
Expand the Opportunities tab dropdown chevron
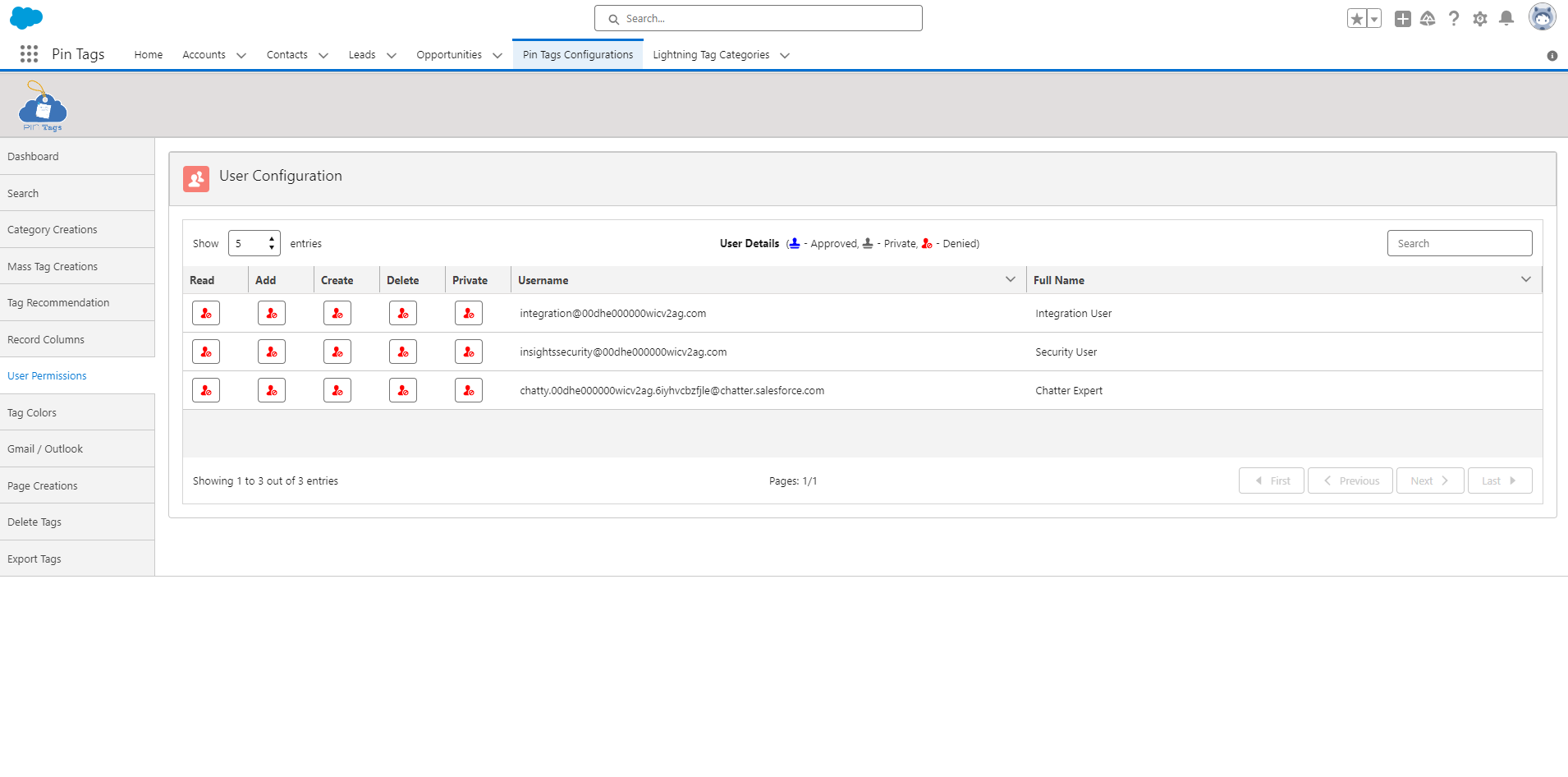pos(497,55)
